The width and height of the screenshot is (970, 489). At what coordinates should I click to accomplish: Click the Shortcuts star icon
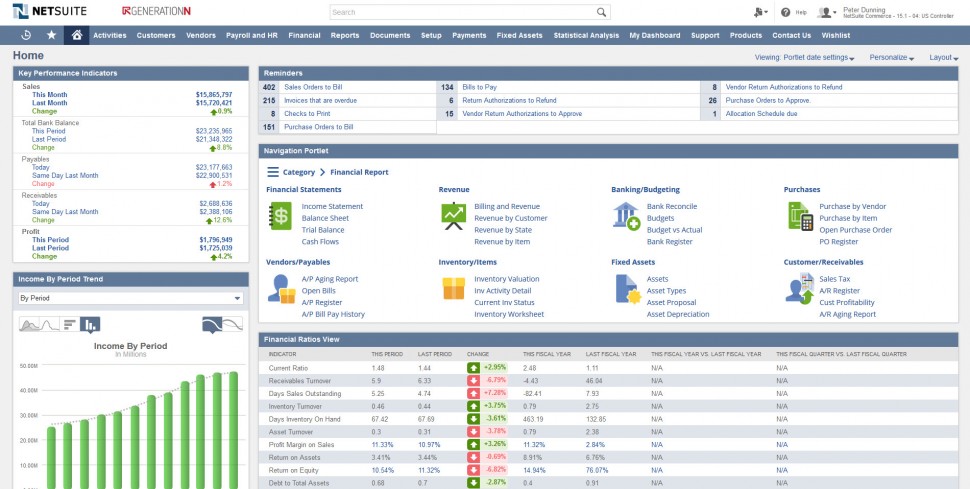51,35
